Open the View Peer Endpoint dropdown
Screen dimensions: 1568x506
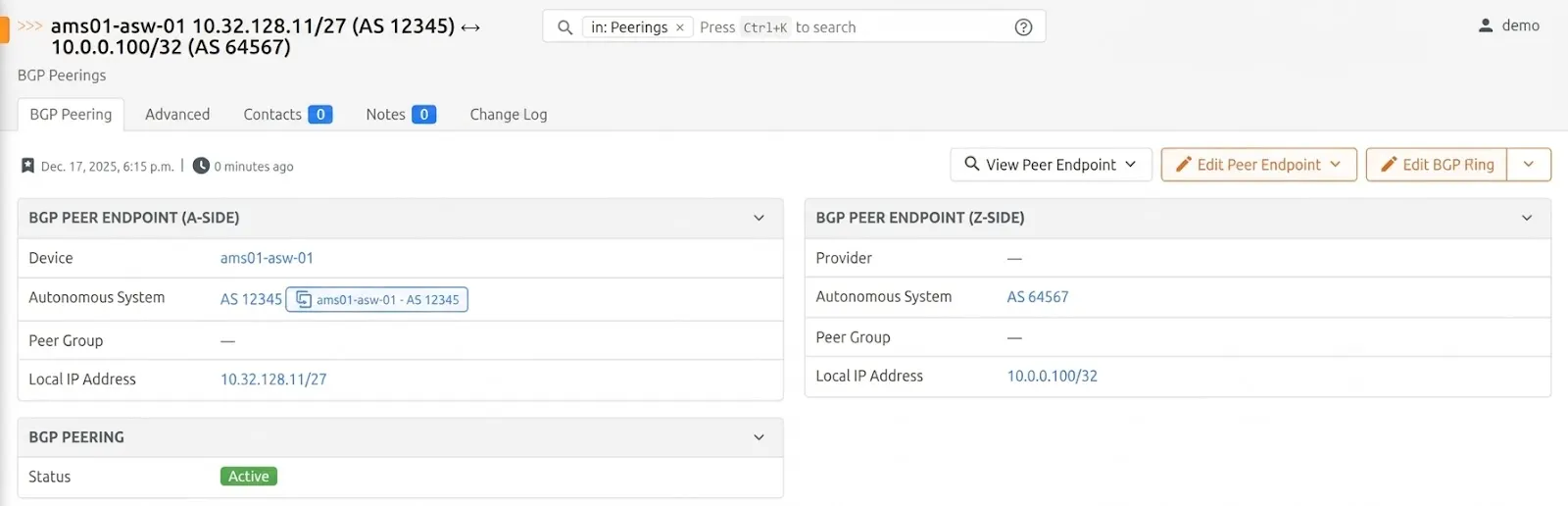pos(1051,165)
